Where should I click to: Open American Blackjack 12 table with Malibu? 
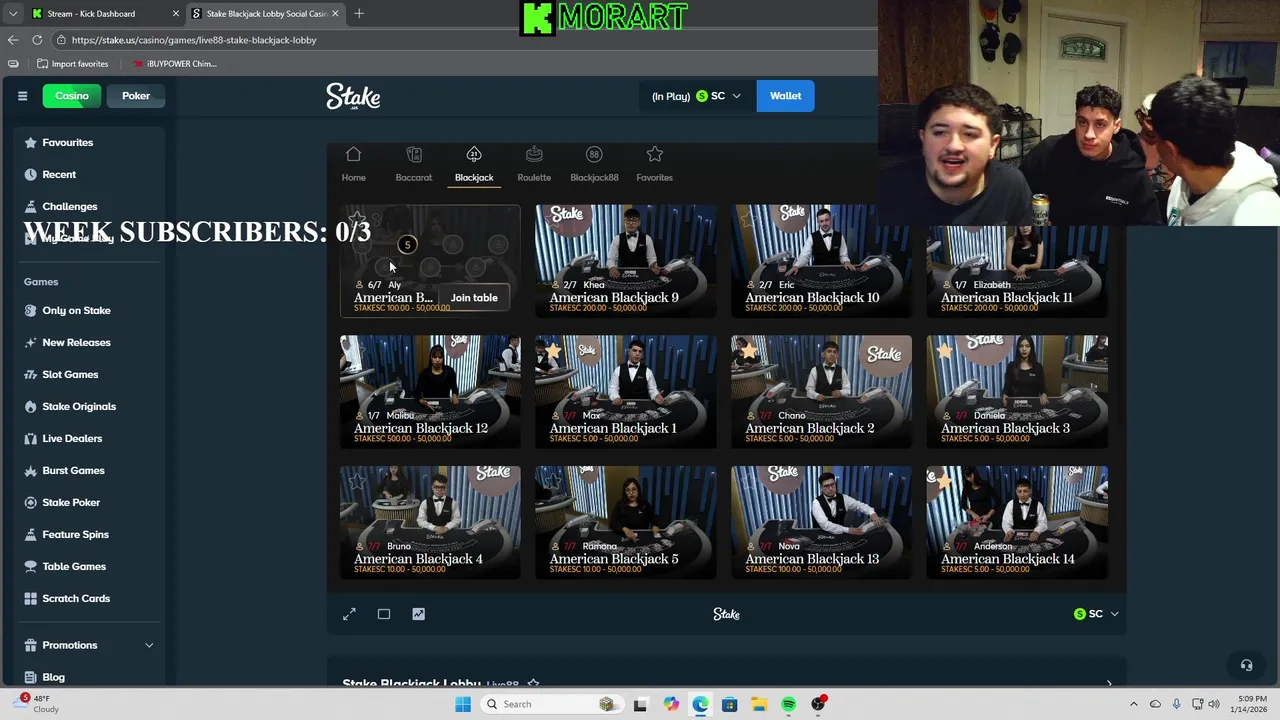[x=430, y=391]
